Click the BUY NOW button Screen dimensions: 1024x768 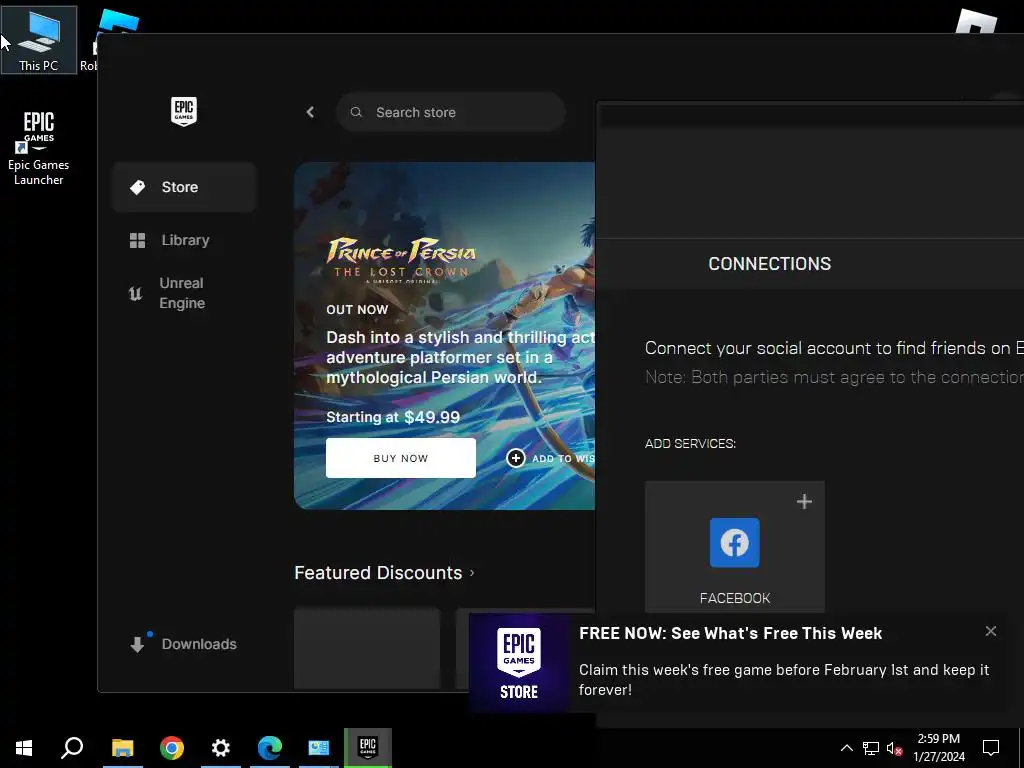pos(401,458)
